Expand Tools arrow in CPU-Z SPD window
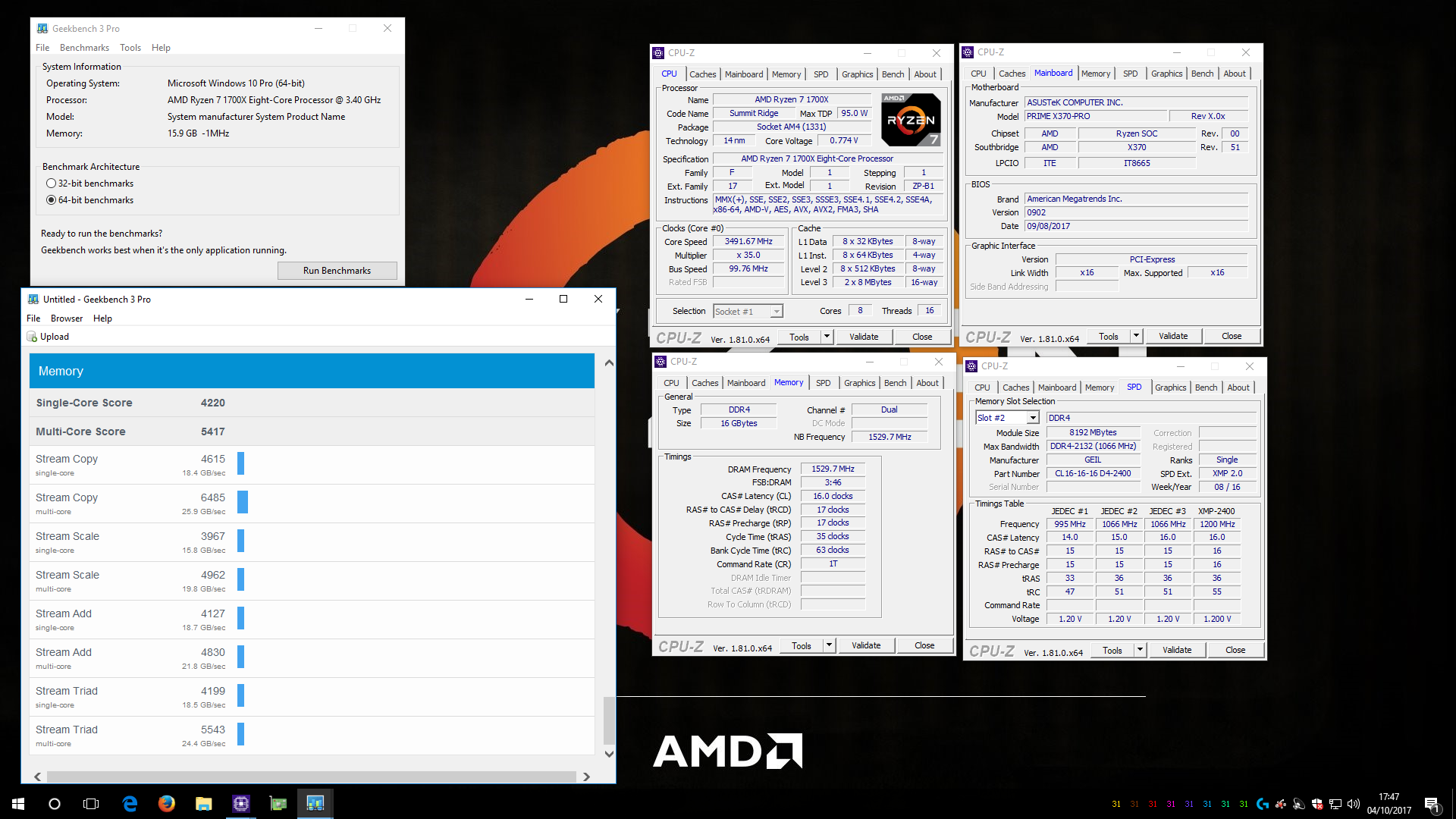The height and width of the screenshot is (819, 1456). (1140, 650)
